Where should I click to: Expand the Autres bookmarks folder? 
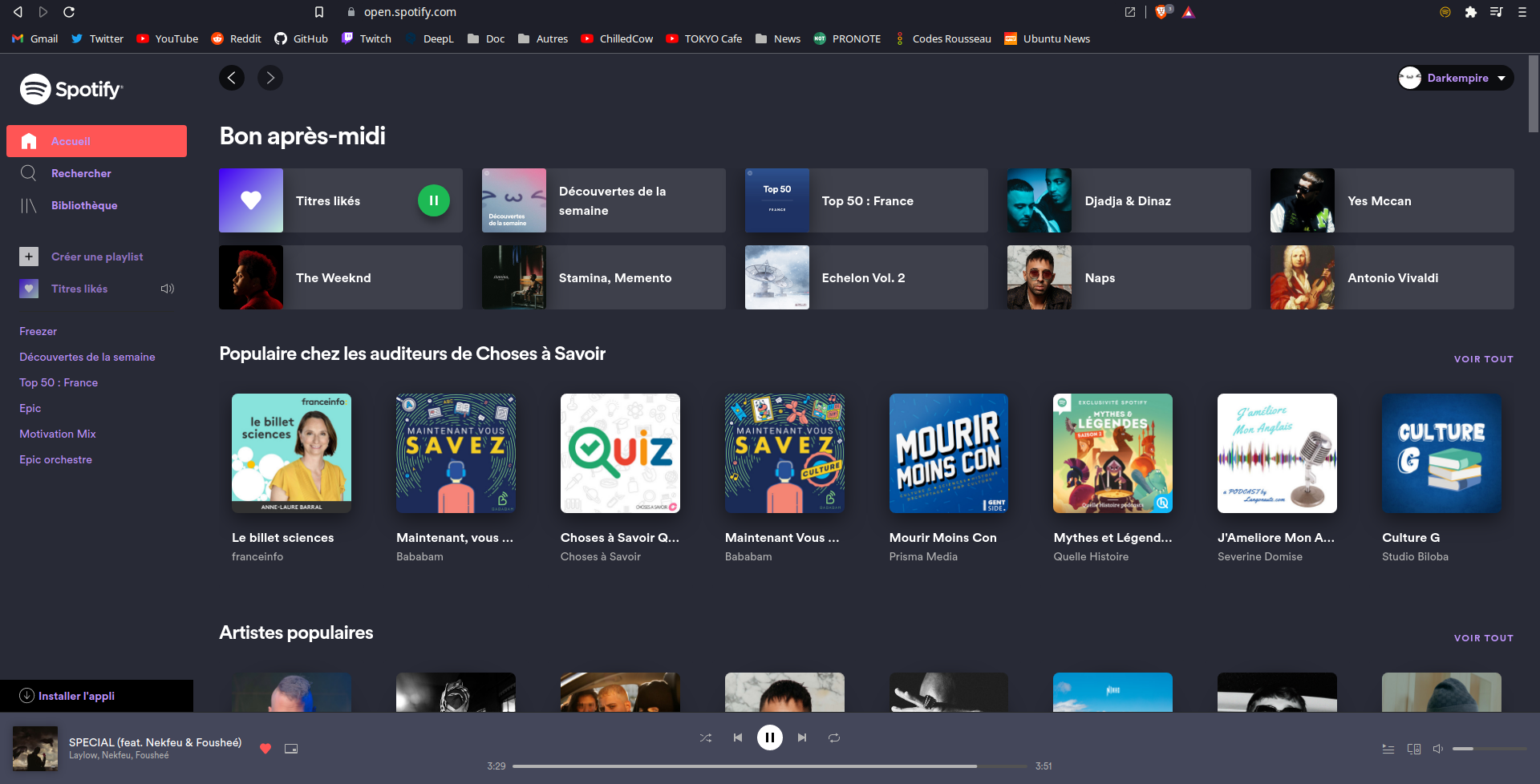(x=543, y=38)
